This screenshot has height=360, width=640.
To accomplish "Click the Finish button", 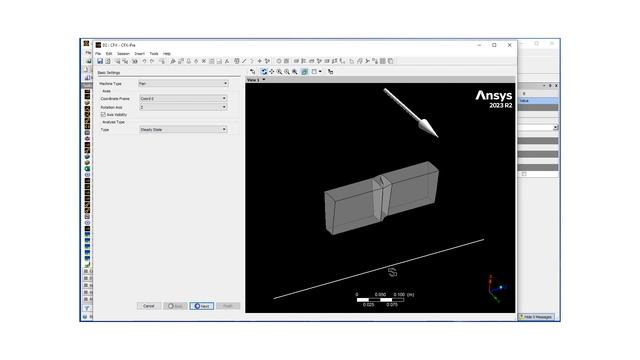I will tap(228, 306).
